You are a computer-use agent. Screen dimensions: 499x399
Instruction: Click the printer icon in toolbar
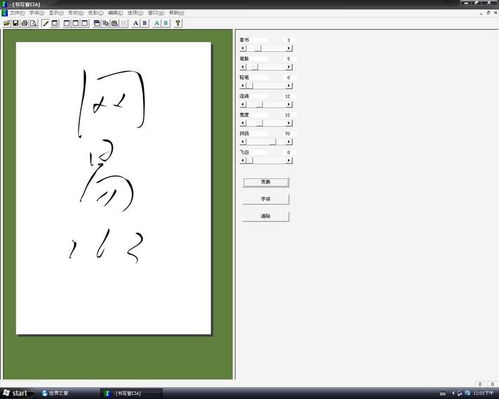[x=24, y=23]
